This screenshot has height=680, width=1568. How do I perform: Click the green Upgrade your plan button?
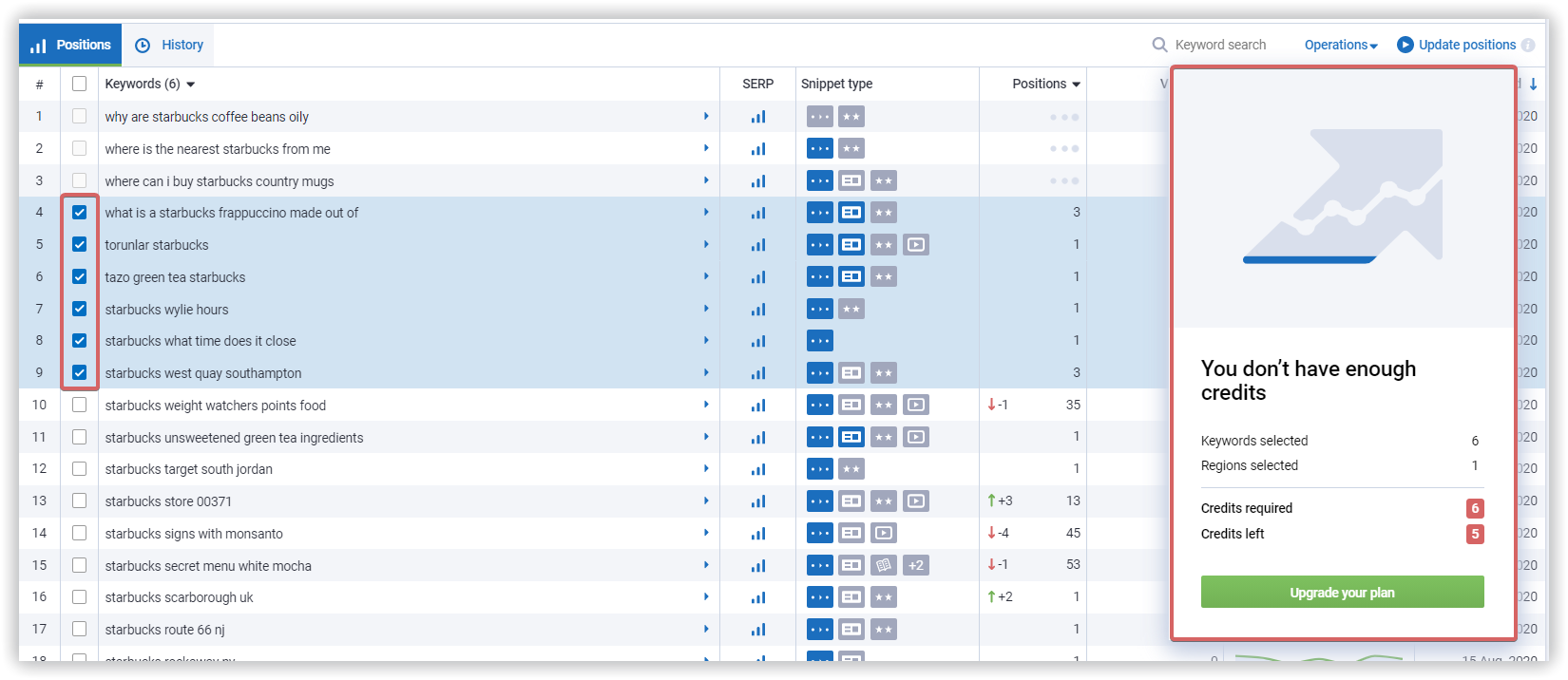tap(1342, 592)
